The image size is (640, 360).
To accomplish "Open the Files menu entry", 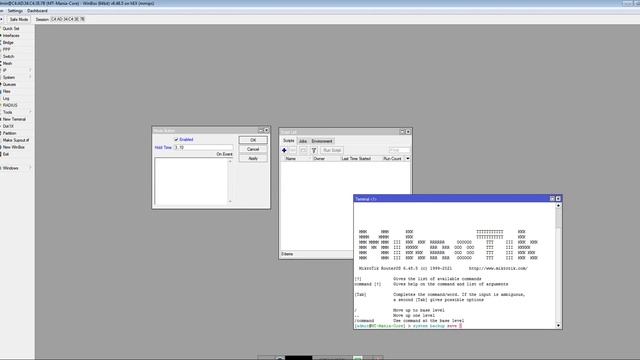I will [x=7, y=91].
